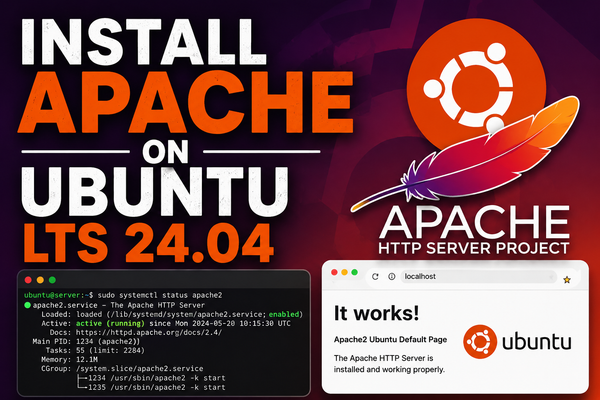Minimize the browser window with yellow dot

coord(344,272)
